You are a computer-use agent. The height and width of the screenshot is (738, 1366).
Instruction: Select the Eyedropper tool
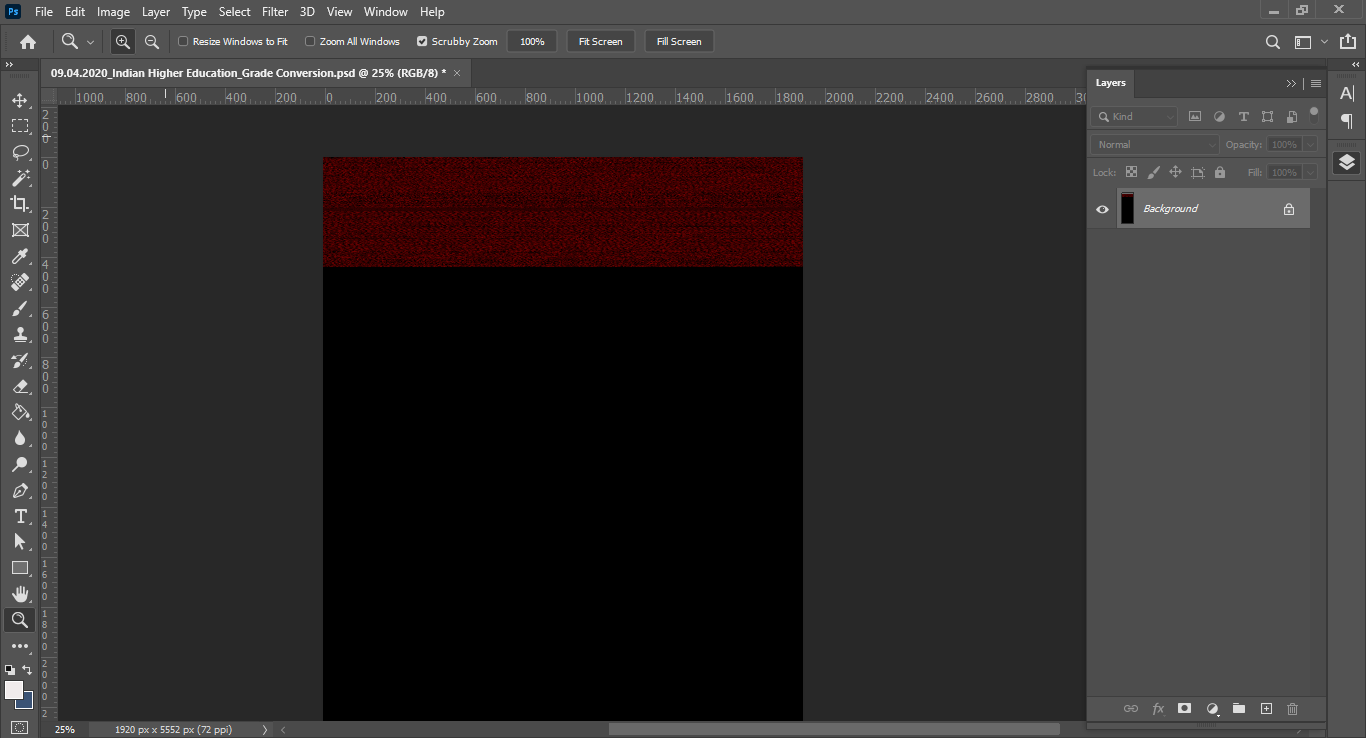[20, 256]
